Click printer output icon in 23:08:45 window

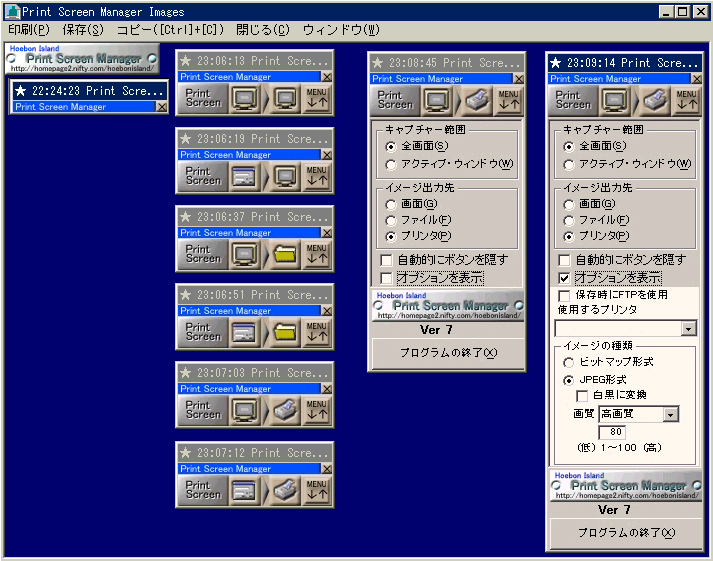[x=477, y=100]
